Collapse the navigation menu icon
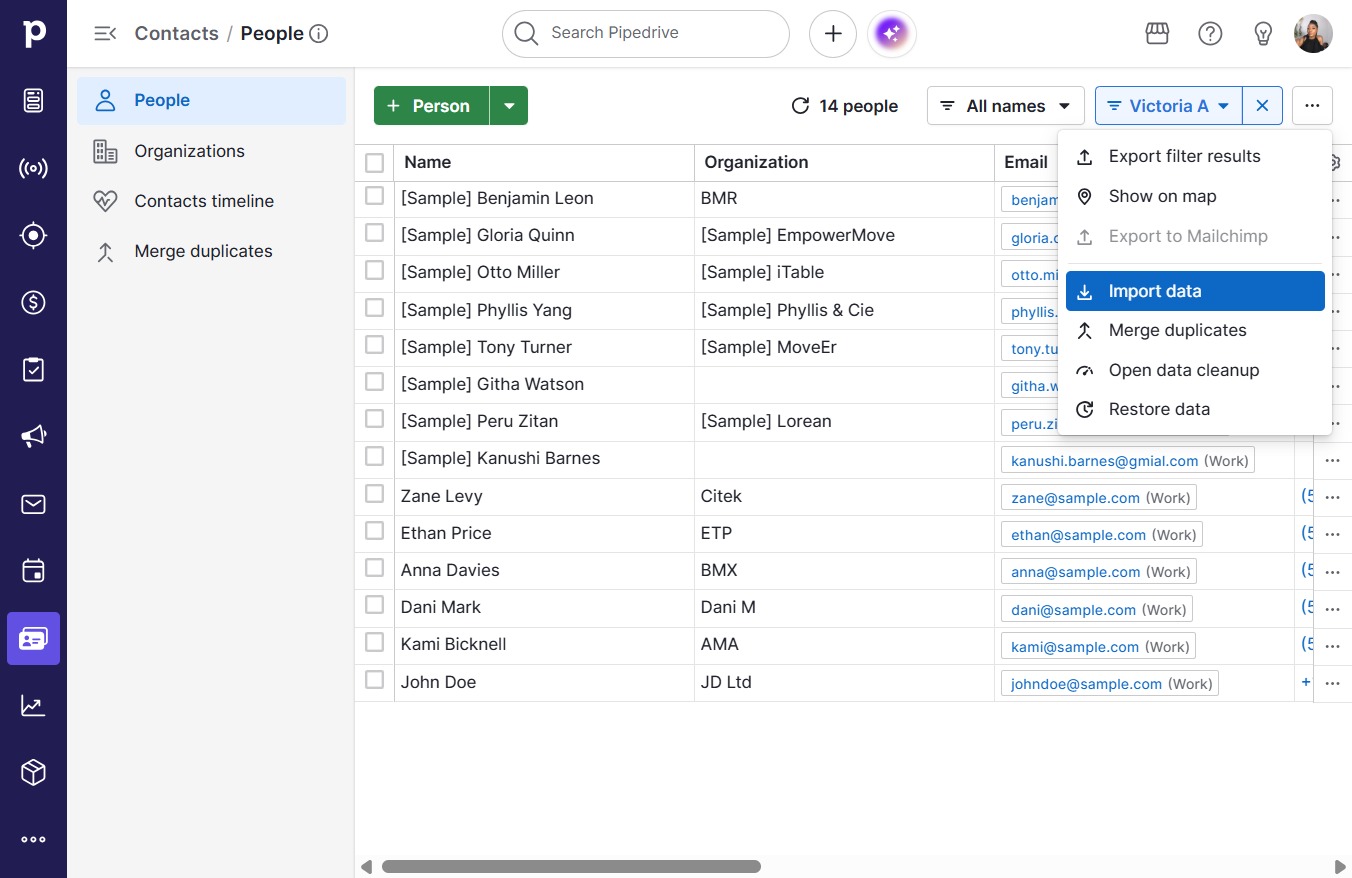 [x=105, y=34]
